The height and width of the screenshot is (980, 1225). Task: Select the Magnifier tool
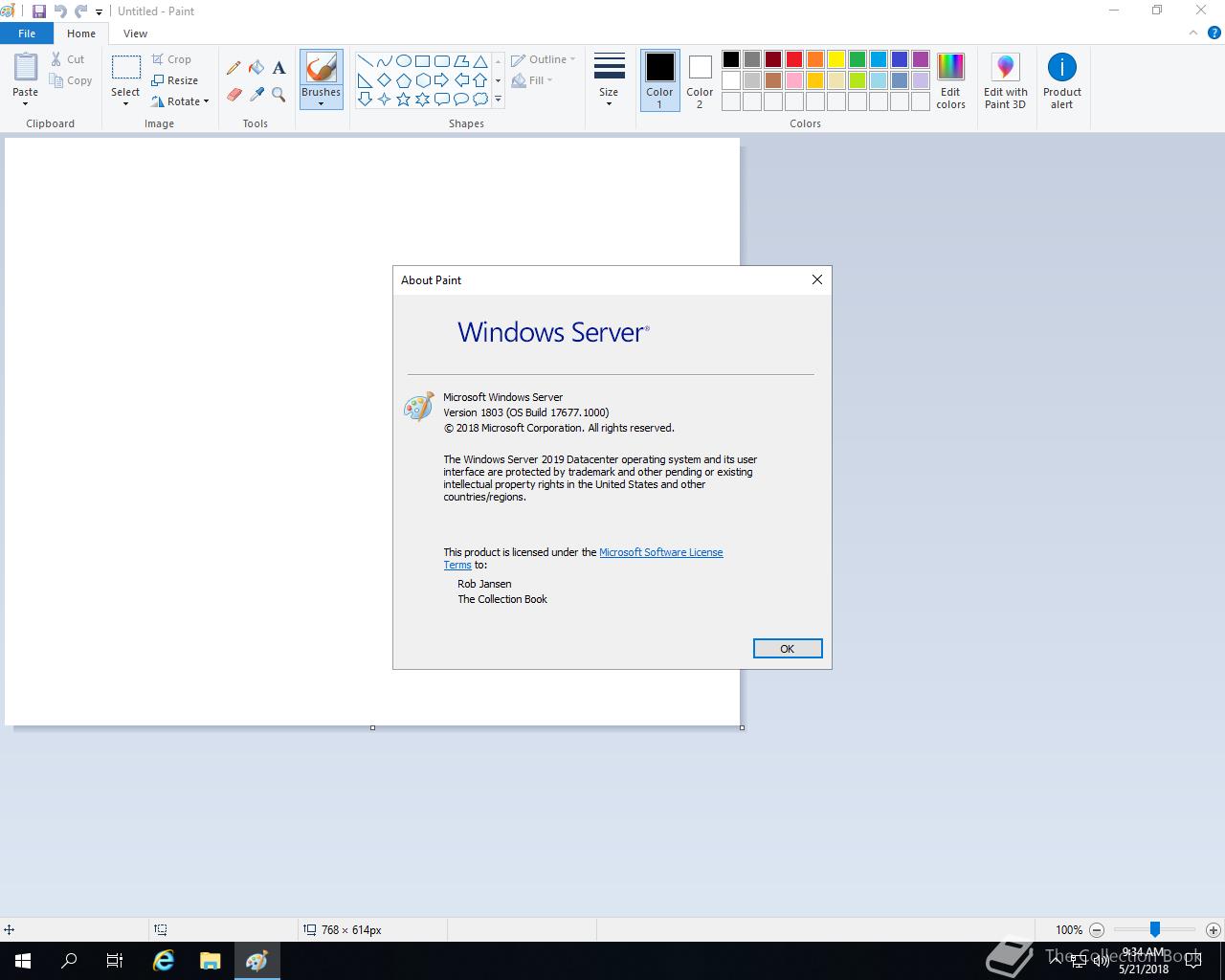click(x=278, y=94)
